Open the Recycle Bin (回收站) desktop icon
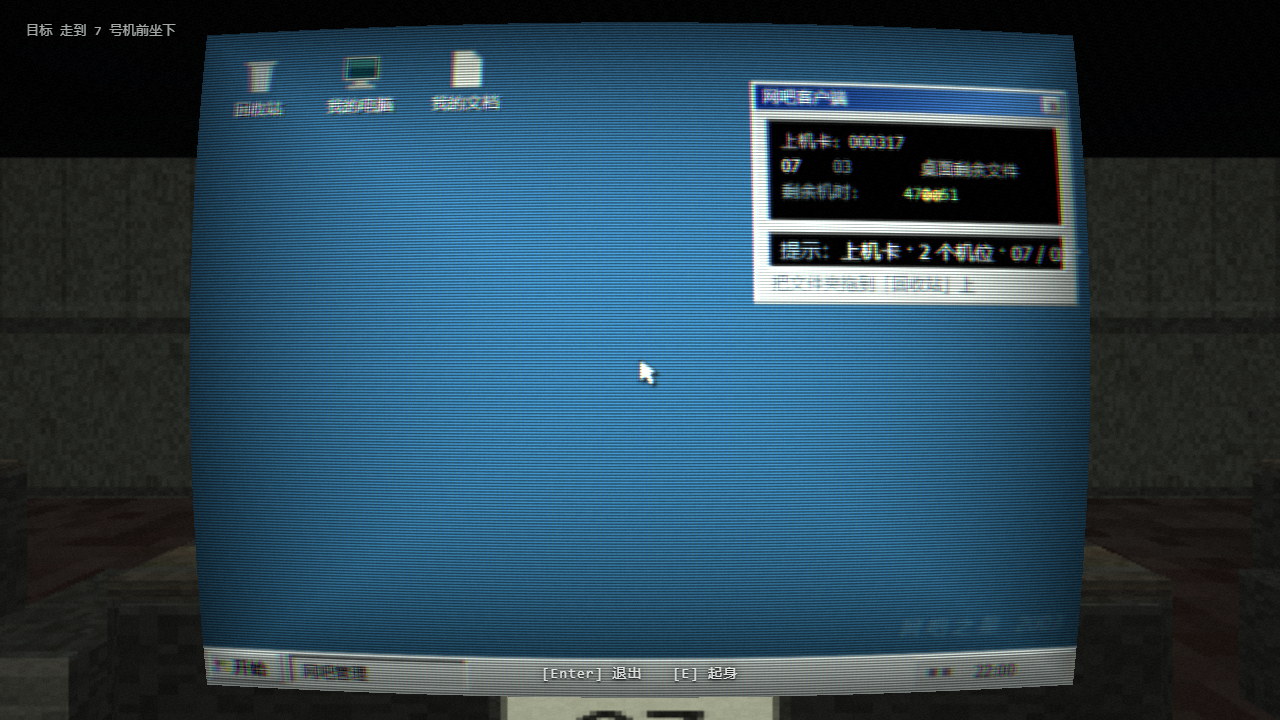1280x720 pixels. [x=259, y=88]
